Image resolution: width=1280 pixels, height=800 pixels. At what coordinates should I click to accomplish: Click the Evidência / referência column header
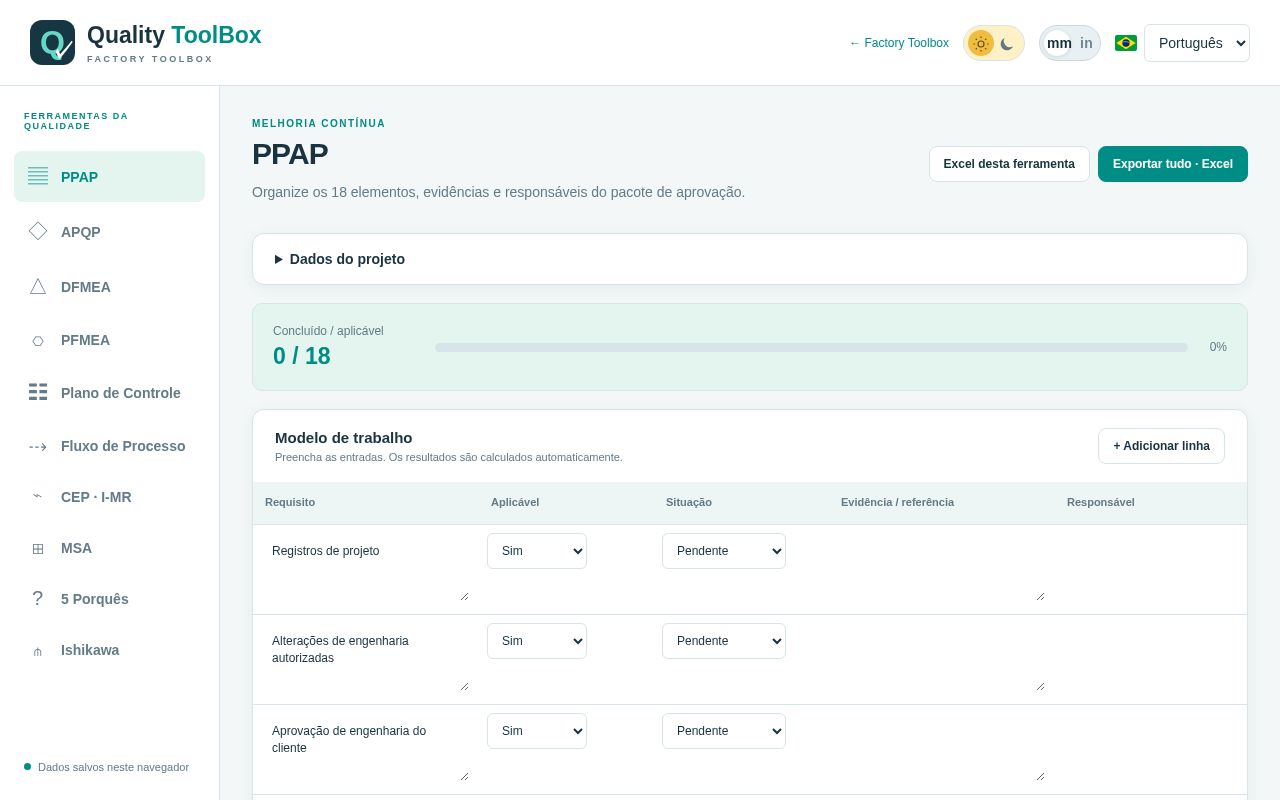click(x=897, y=502)
